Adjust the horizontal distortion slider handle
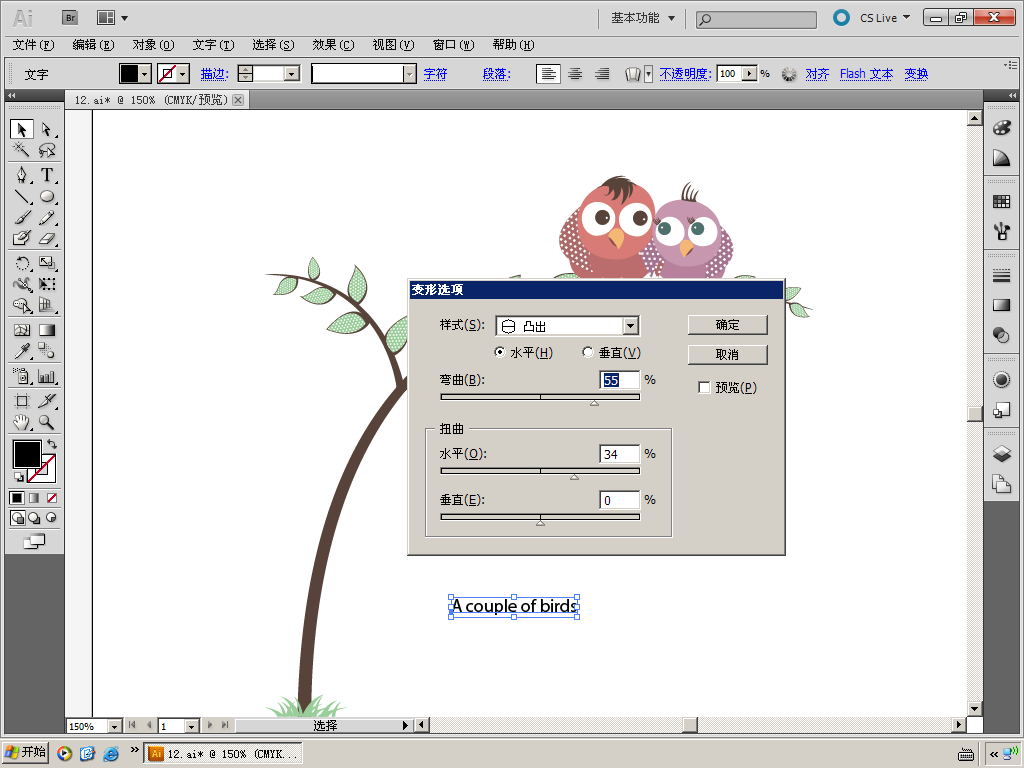 574,477
